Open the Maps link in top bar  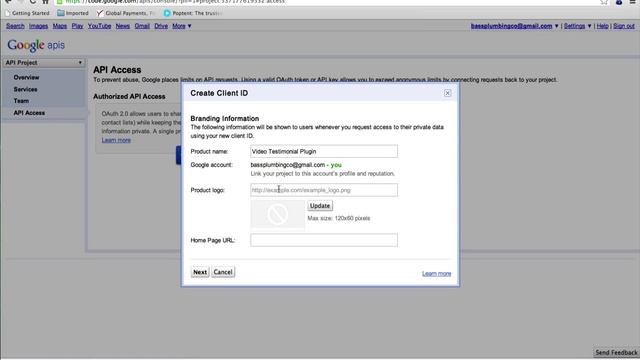(60, 26)
